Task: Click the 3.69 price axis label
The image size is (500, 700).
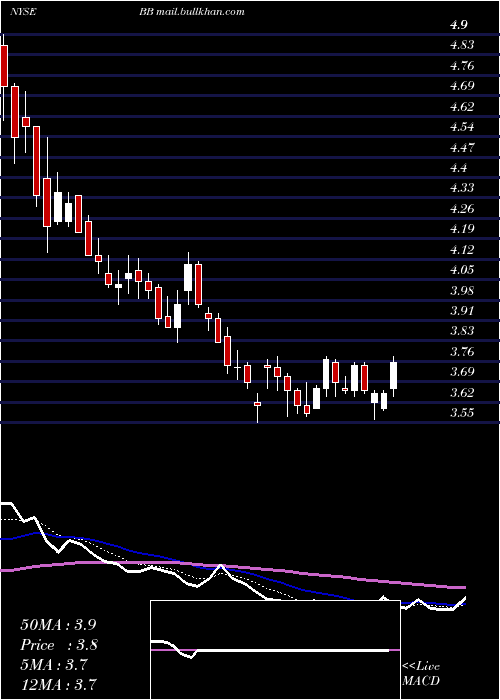Action: coord(462,371)
